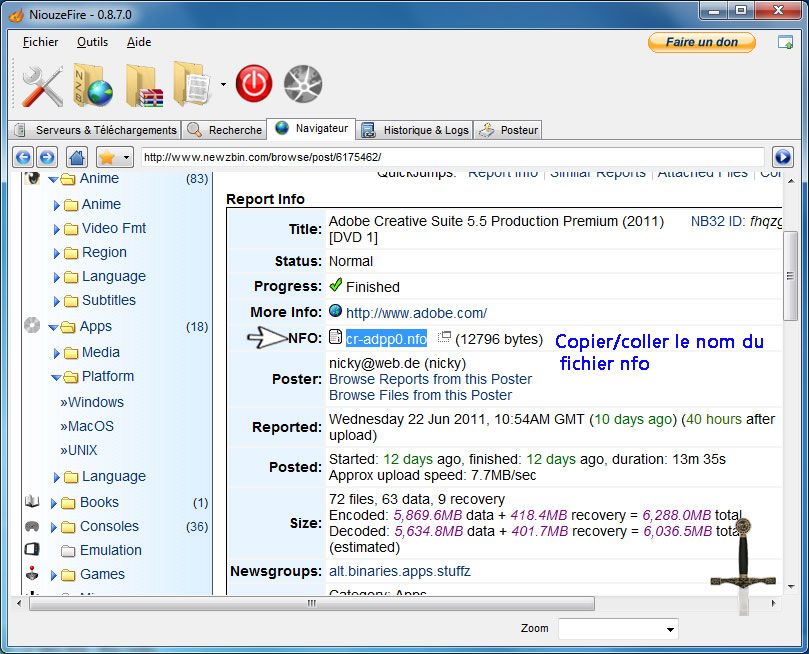
Task: Go back using the browser back arrow
Action: coord(23,157)
